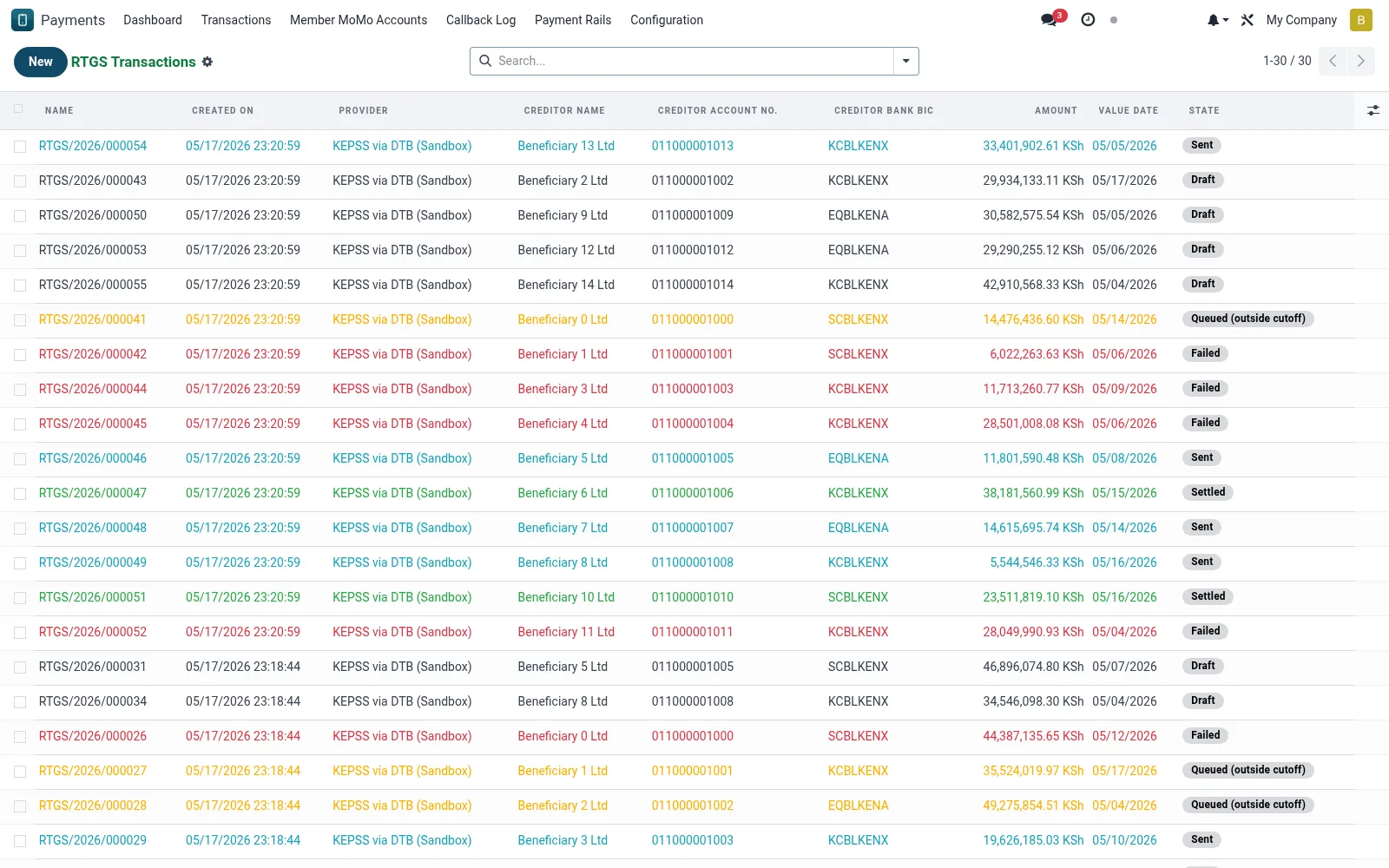Click the 1-30 / 30 pager counter

coord(1287,61)
